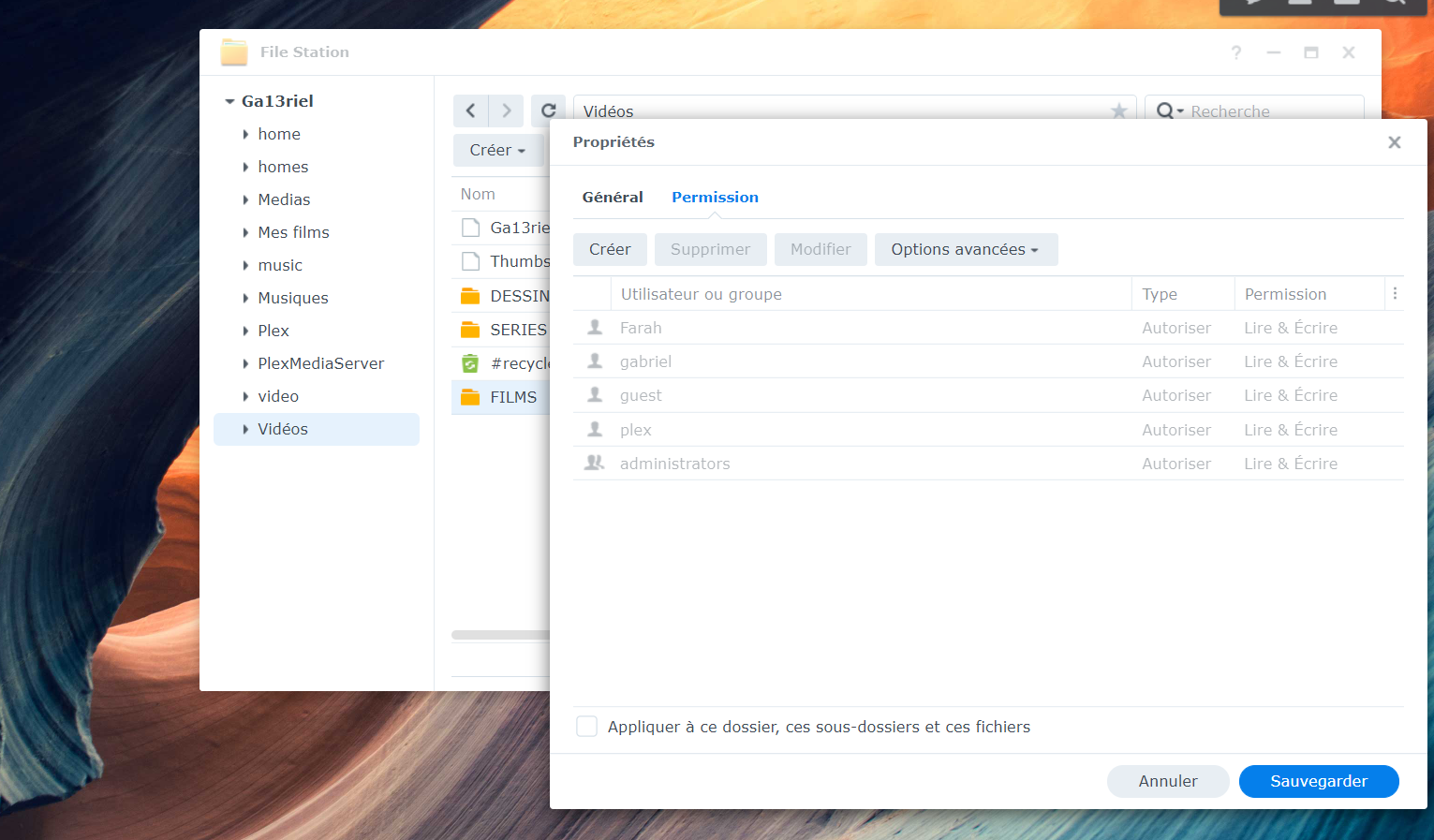
Task: Switch to the Général tab
Action: coord(613,198)
